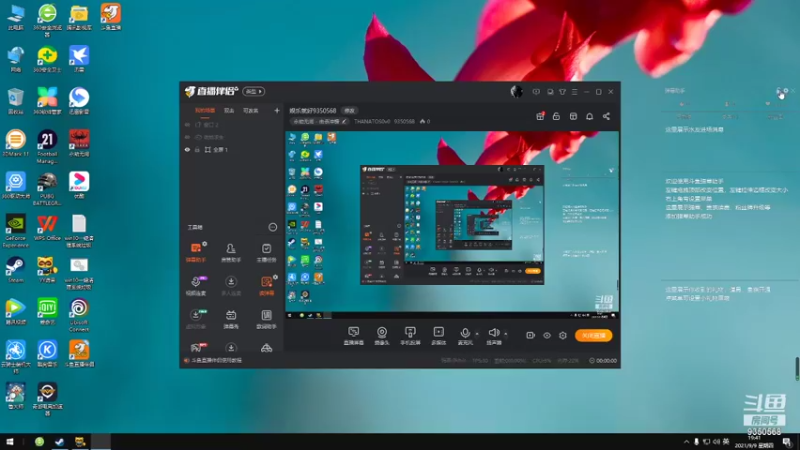Viewport: 800px width, 450px height.
Task: Open the multi-person co-stream download tool
Action: [231, 286]
